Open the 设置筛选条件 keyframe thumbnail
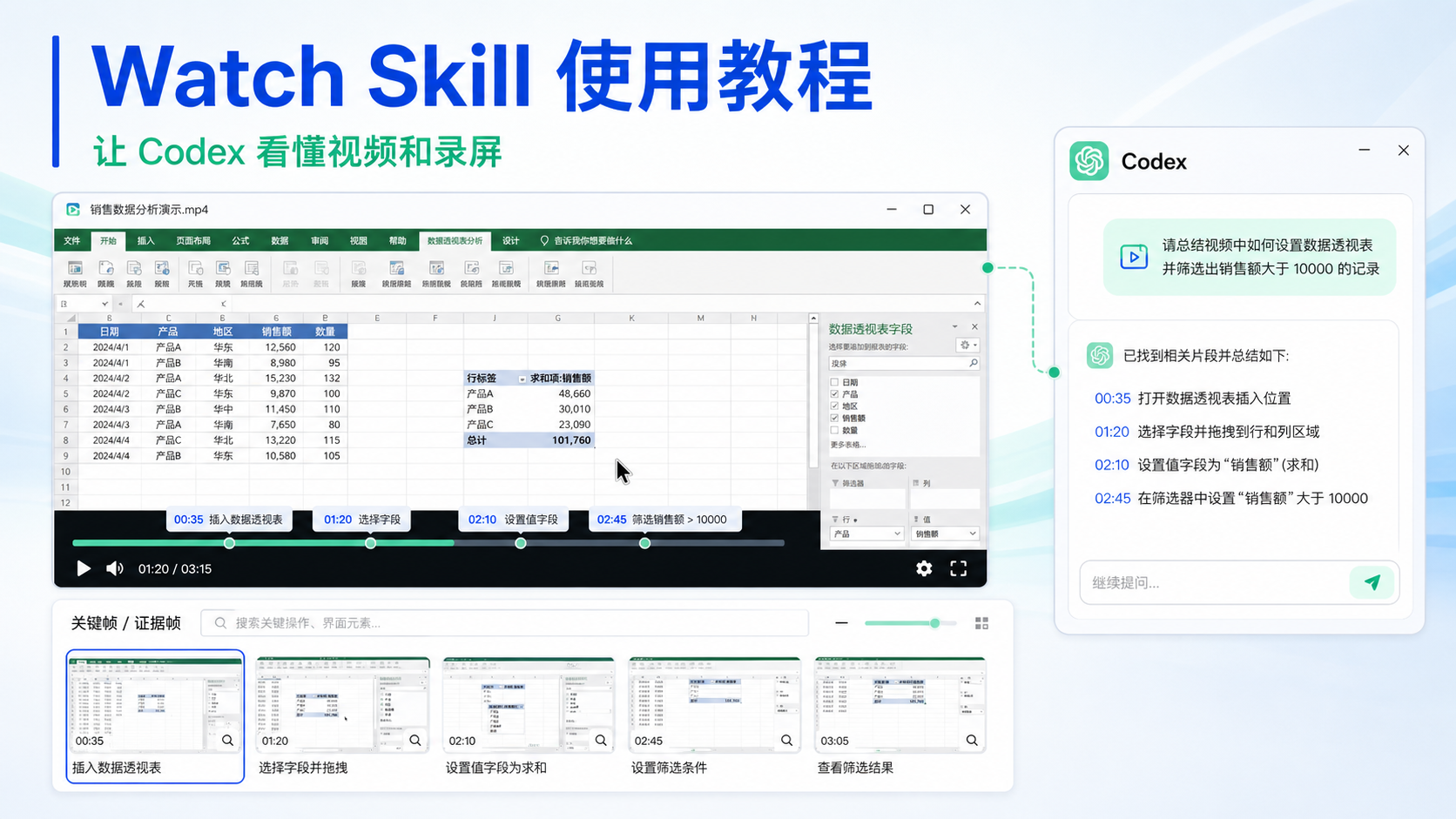The height and width of the screenshot is (819, 1456). 714,704
